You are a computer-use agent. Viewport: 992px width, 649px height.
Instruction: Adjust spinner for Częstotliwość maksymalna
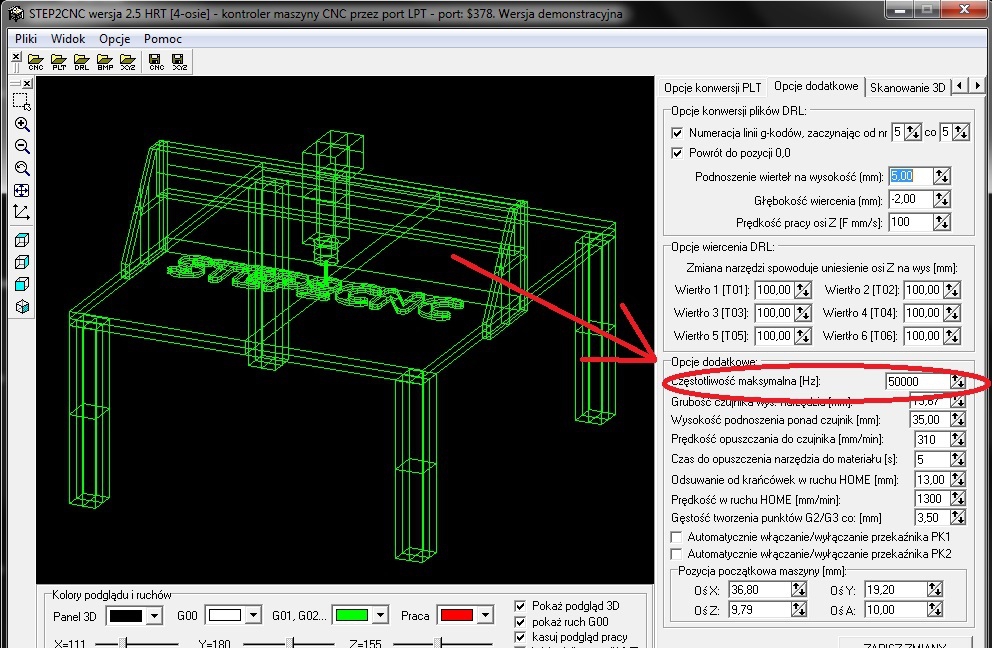tap(957, 381)
